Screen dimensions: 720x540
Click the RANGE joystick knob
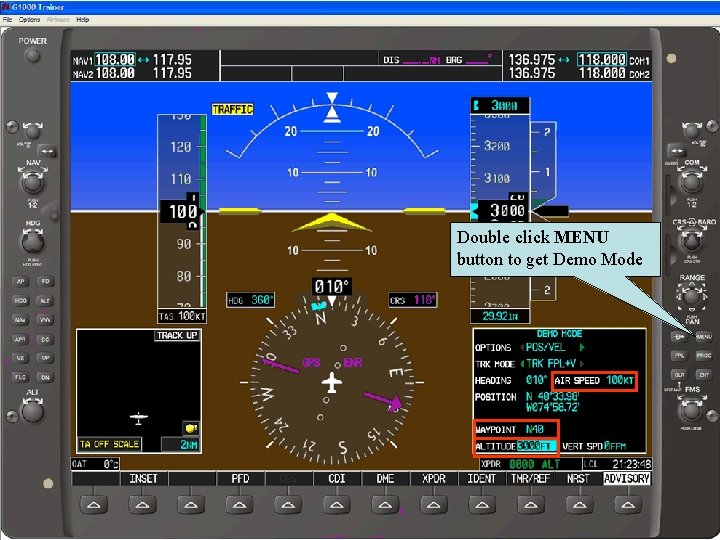692,296
